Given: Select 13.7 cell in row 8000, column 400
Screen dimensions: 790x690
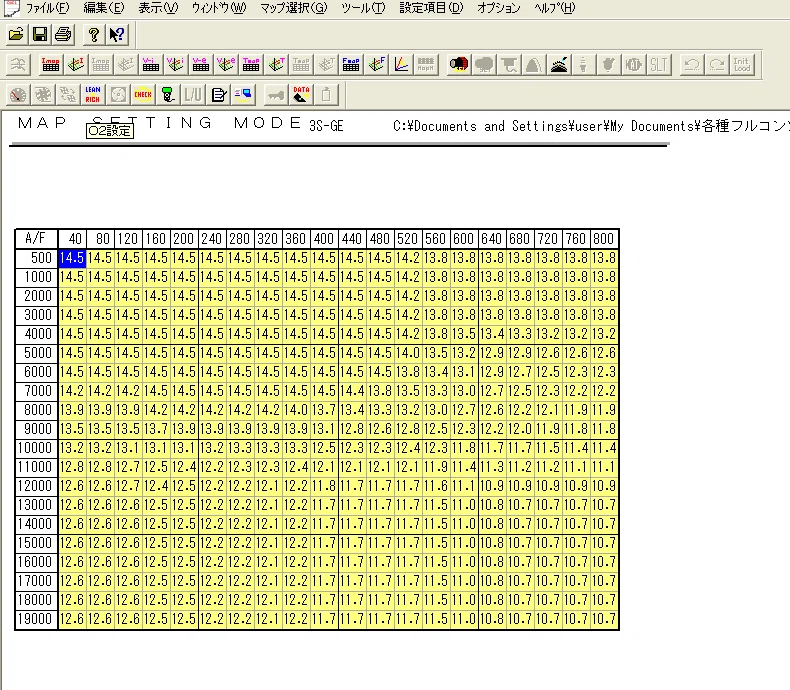Looking at the screenshot, I should 323,410.
